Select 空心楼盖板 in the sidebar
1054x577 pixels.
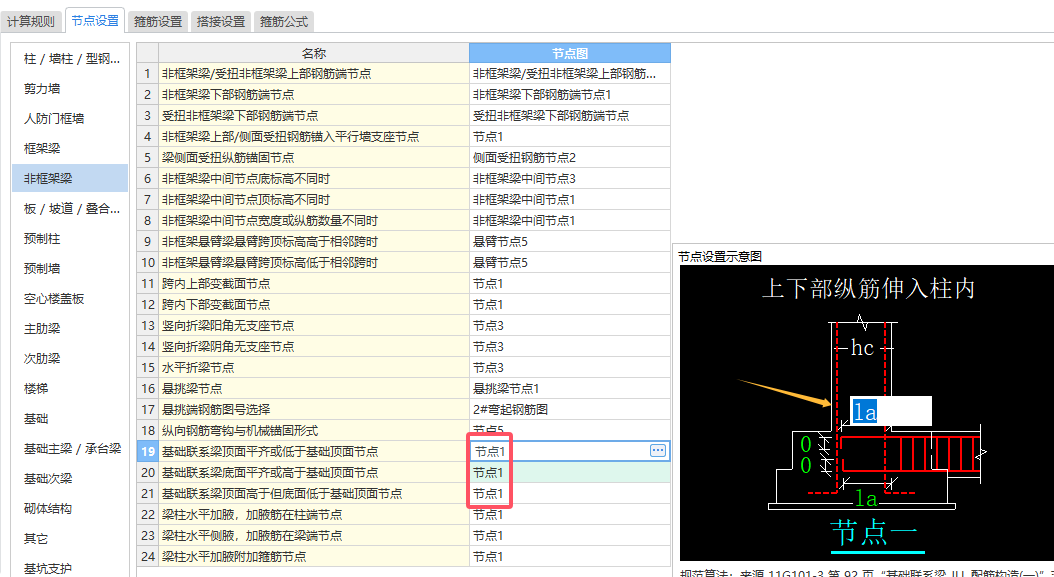pyautogui.click(x=71, y=299)
